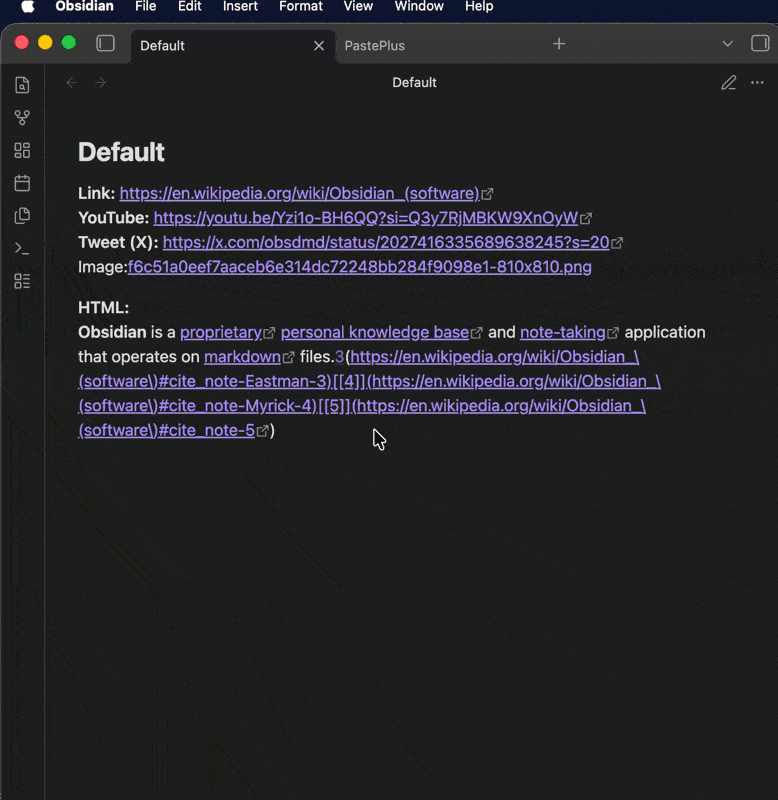Image resolution: width=778 pixels, height=800 pixels.
Task: Open today's daily note calendar icon
Action: [22, 183]
